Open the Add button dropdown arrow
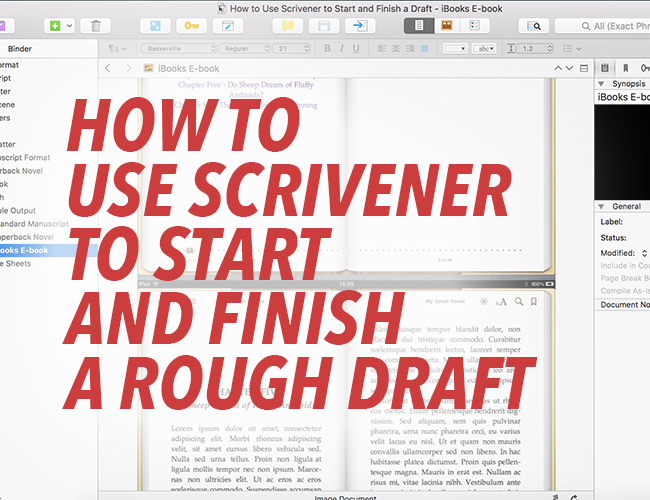650x500 pixels. 69,26
